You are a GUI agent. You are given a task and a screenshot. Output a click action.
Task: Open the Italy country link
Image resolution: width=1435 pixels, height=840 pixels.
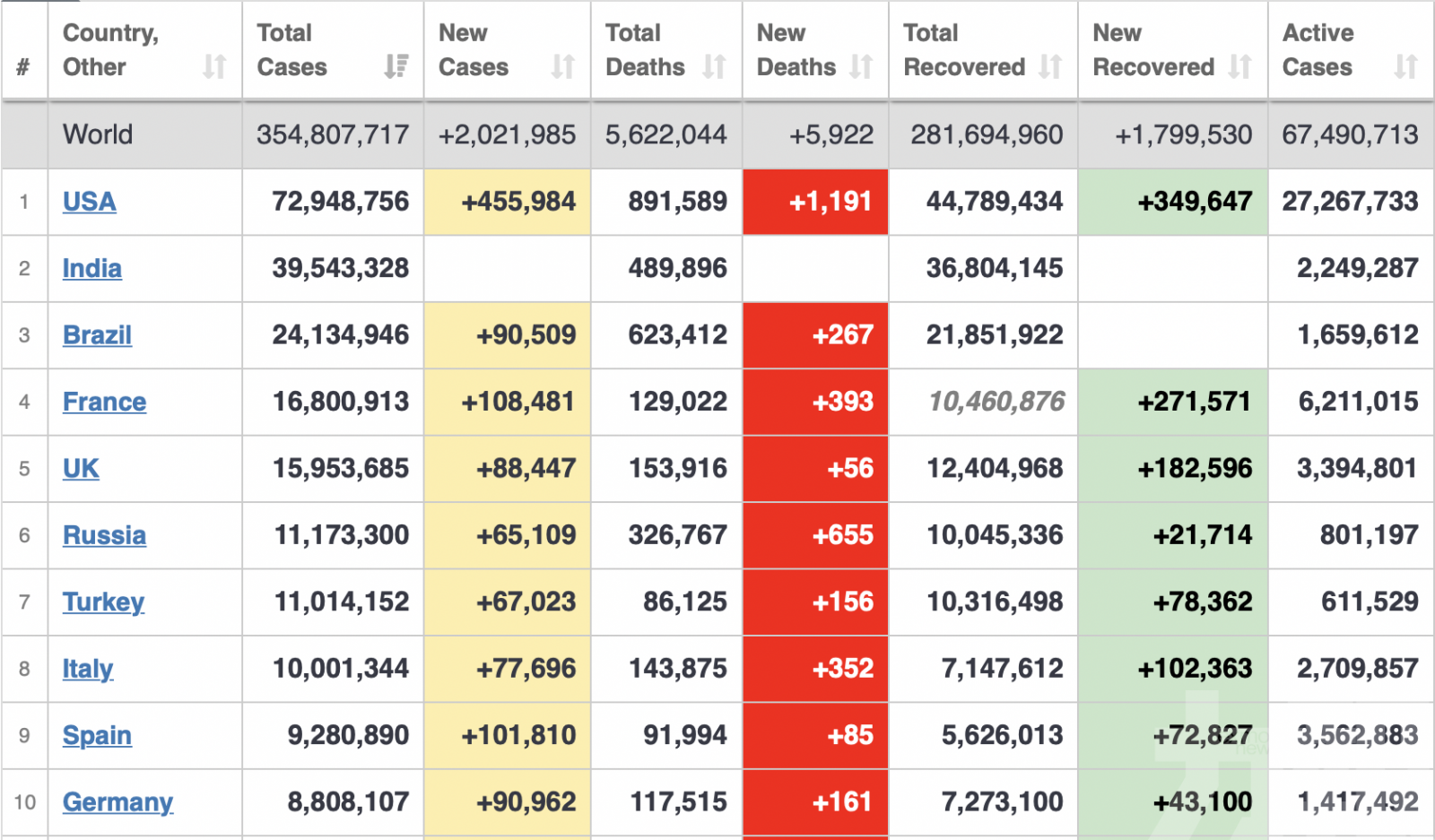tap(87, 669)
